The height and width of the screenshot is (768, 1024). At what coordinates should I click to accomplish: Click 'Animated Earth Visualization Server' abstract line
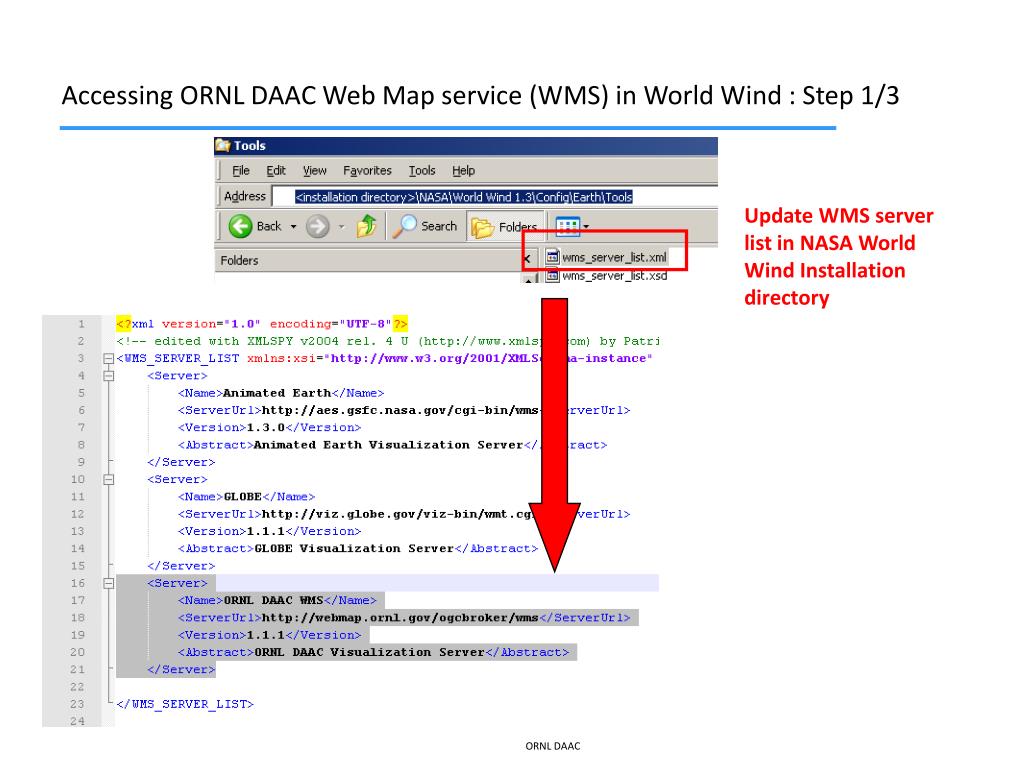pyautogui.click(x=392, y=445)
